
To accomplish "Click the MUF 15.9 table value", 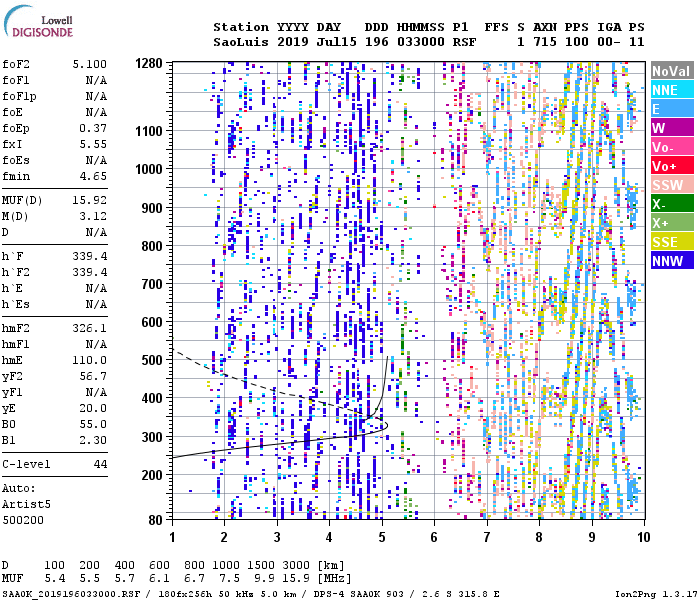I will point(296,578).
